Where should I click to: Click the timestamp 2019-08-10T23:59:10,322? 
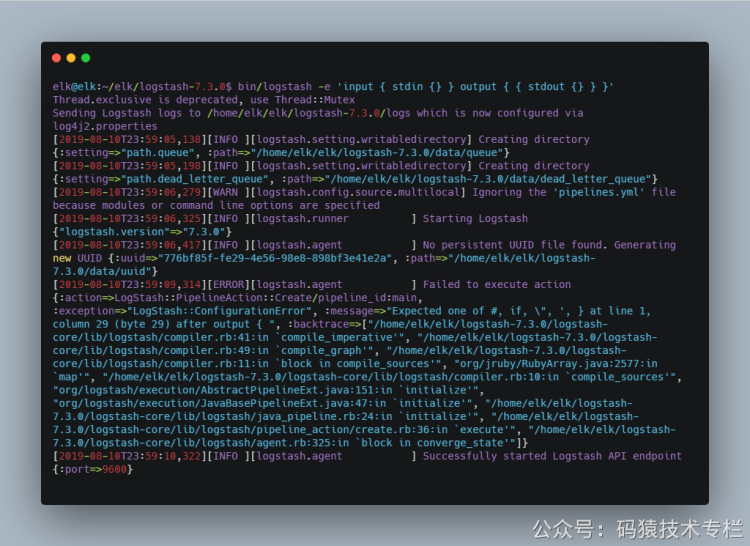[130, 457]
